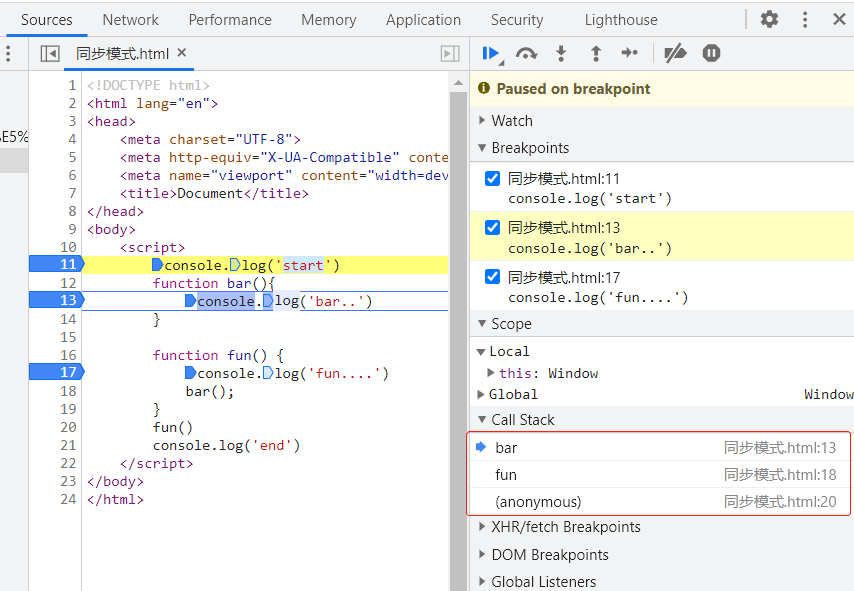Resume script execution with the play button
The height and width of the screenshot is (591, 854).
point(490,53)
